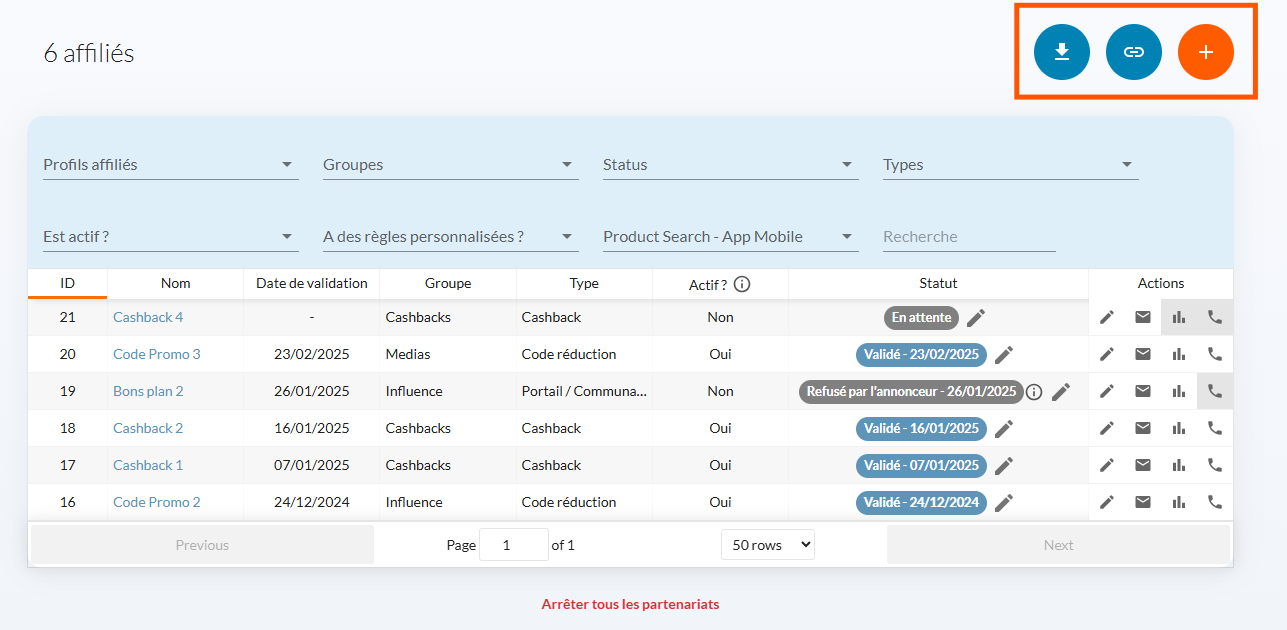Image resolution: width=1287 pixels, height=630 pixels.
Task: Click the info icon beside 'Actif ?' header
Action: [742, 284]
